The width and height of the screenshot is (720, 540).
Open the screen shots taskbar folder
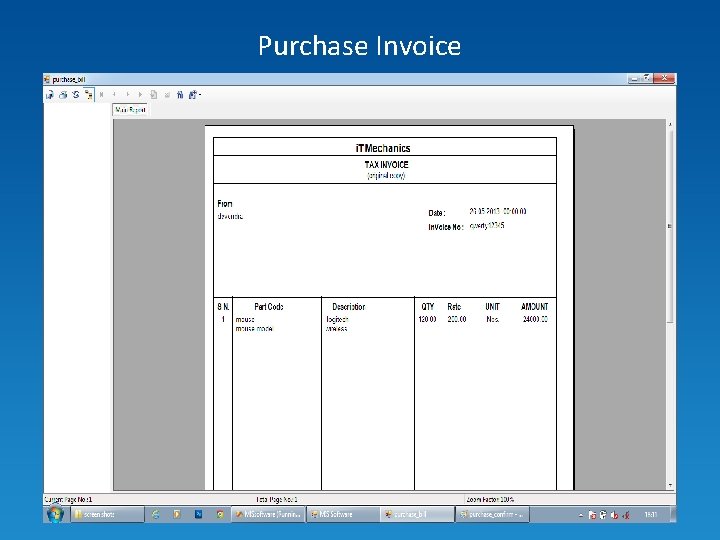[x=107, y=514]
